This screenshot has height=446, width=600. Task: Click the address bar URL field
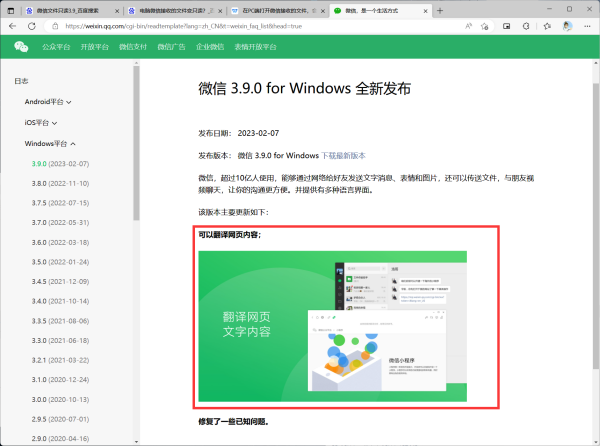pos(250,25)
